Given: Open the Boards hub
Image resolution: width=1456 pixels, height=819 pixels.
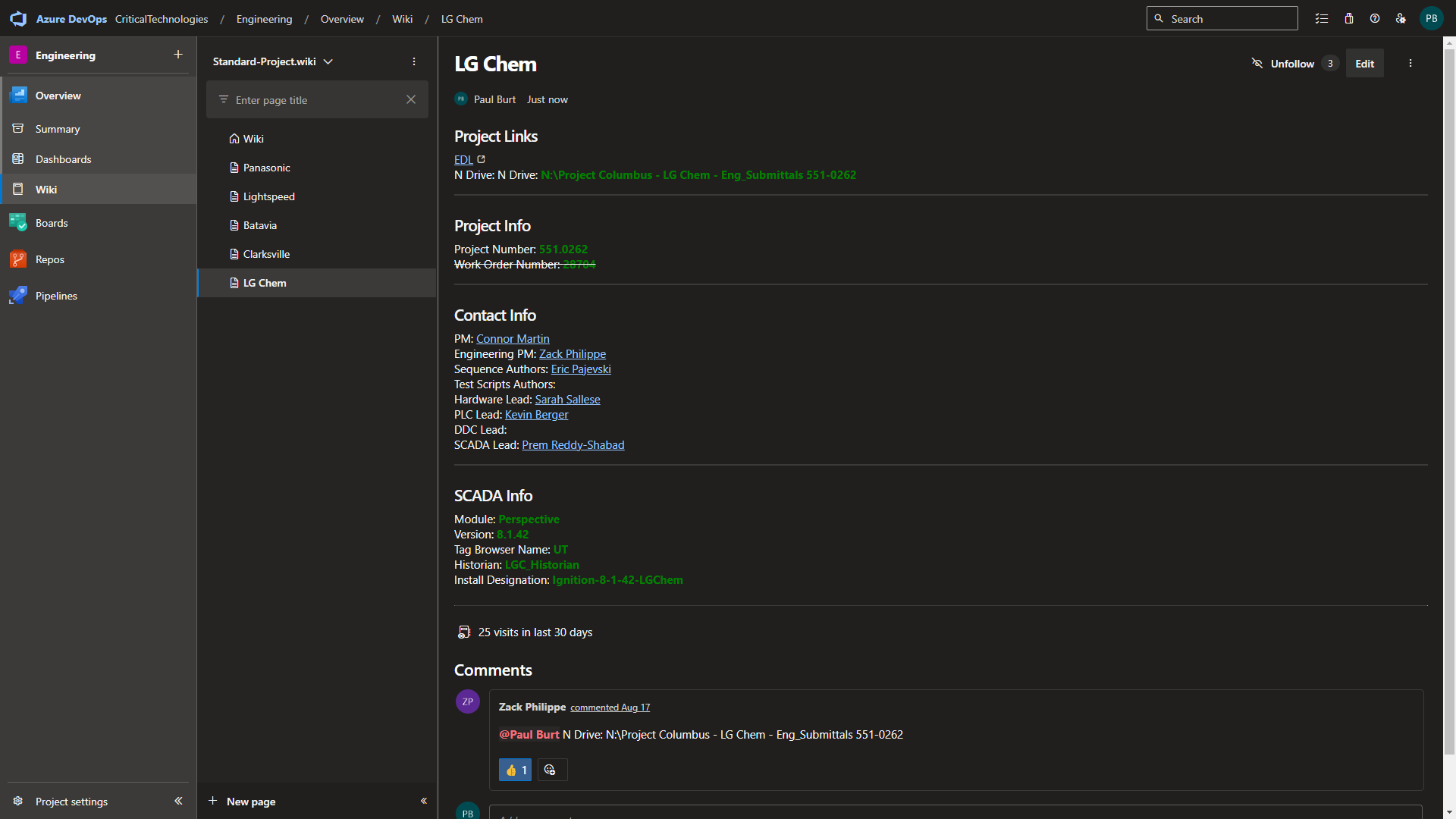Looking at the screenshot, I should 52,223.
